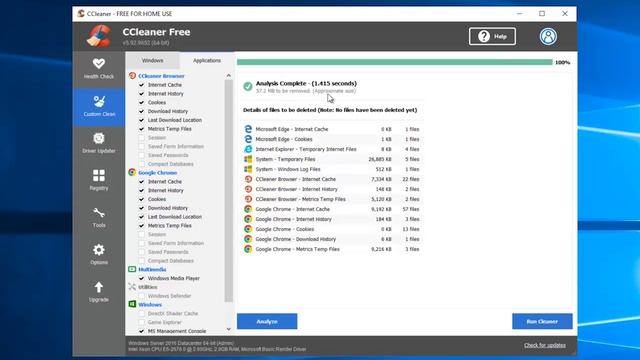
Task: Toggle MS Management Console checkbox
Action: point(142,331)
